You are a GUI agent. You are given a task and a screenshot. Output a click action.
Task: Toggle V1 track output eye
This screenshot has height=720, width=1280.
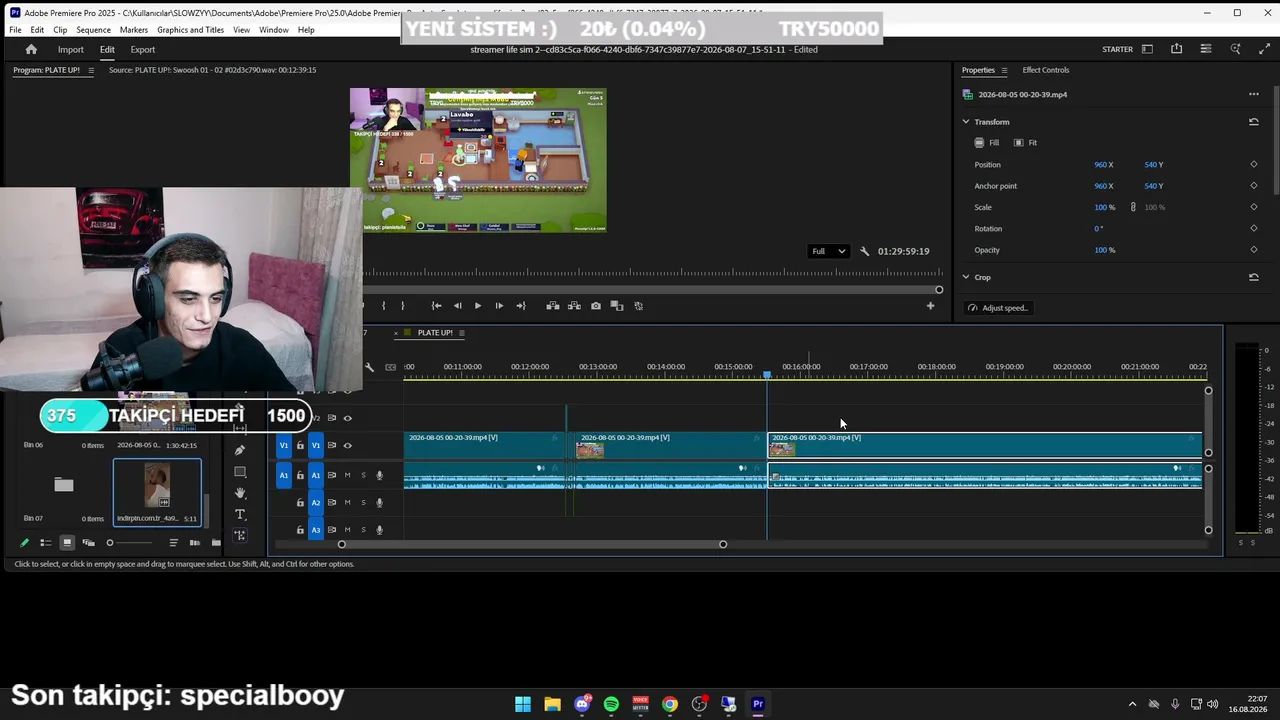(x=348, y=446)
